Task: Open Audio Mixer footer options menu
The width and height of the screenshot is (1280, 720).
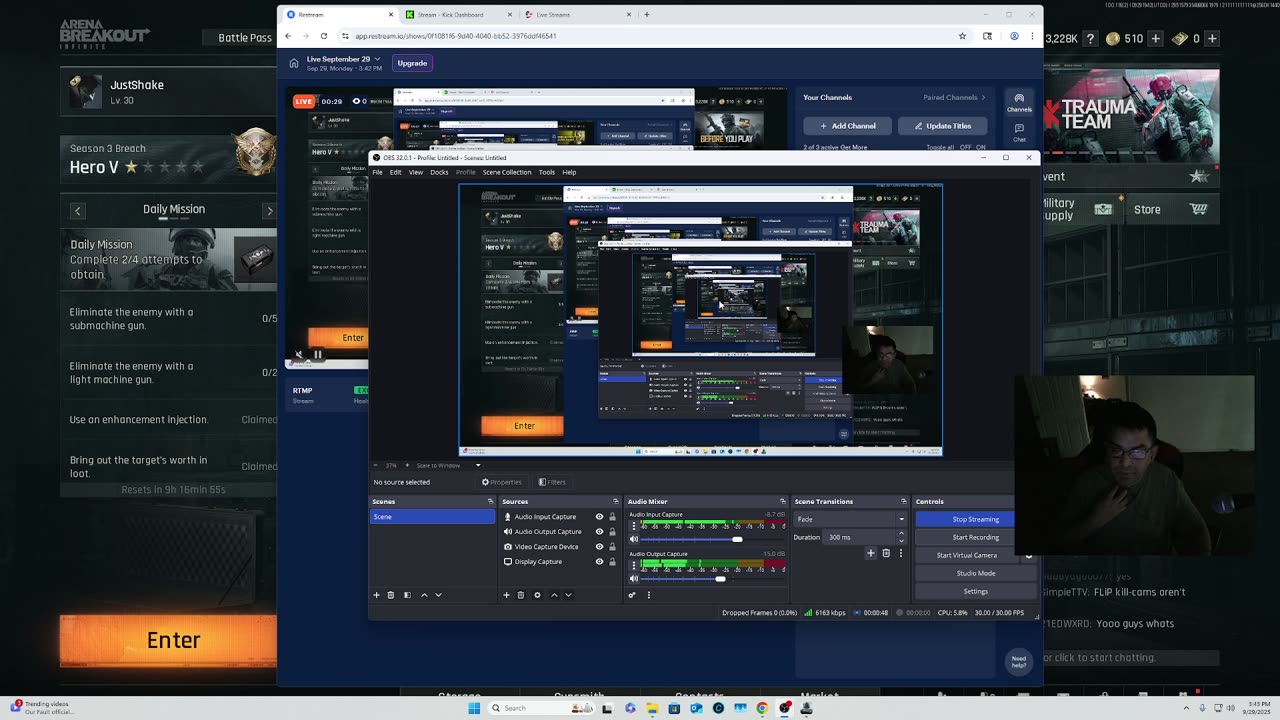Action: (648, 595)
